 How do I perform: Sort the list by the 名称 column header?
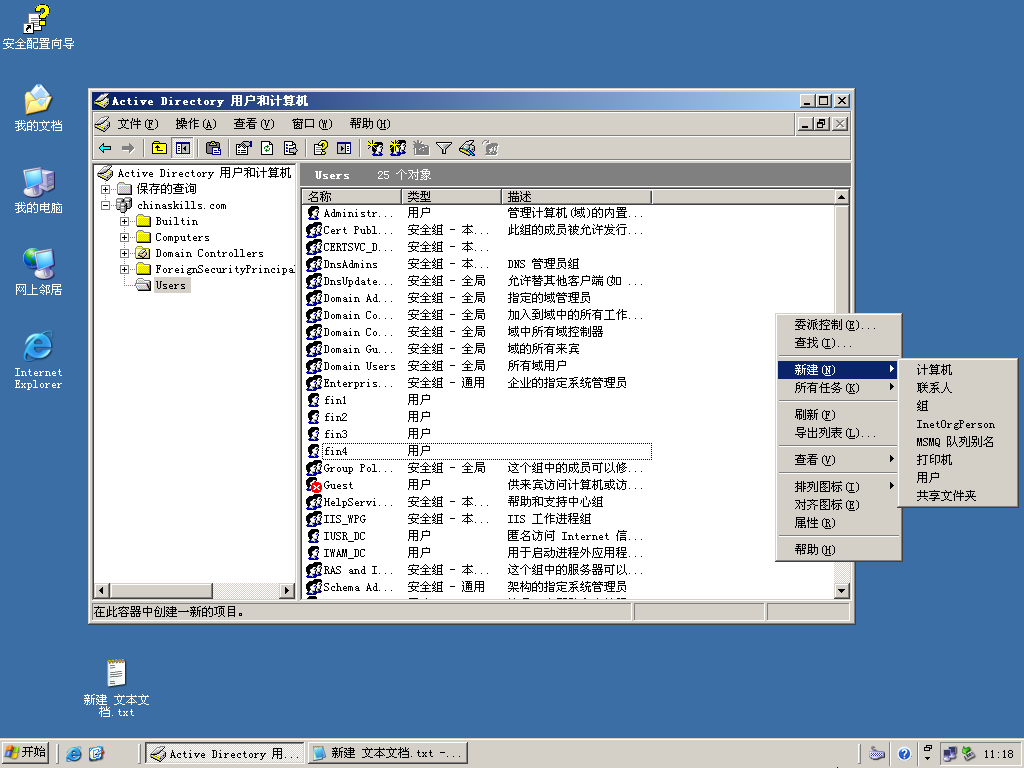click(x=352, y=197)
